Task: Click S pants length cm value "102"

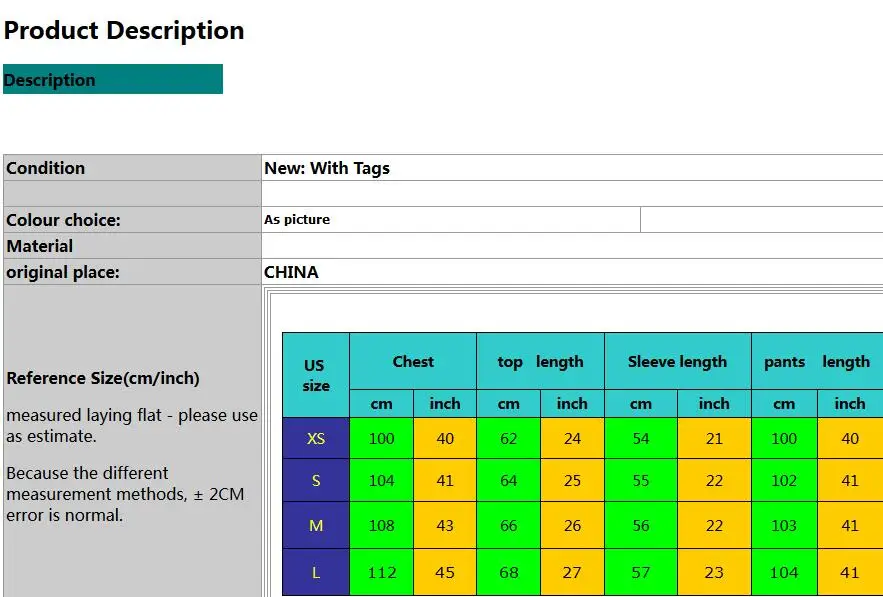Action: coord(784,480)
